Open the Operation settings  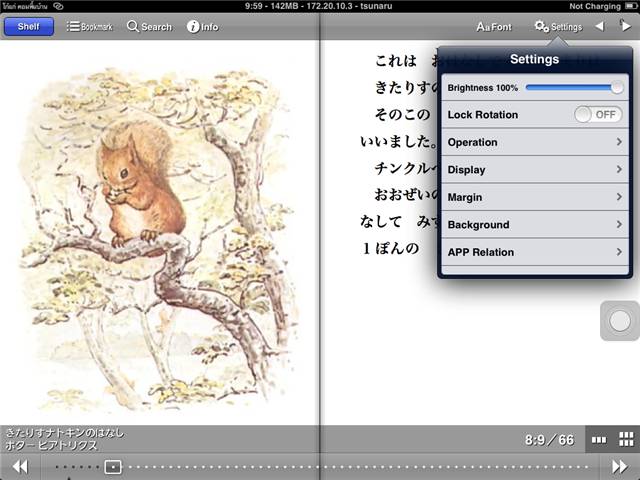click(535, 142)
